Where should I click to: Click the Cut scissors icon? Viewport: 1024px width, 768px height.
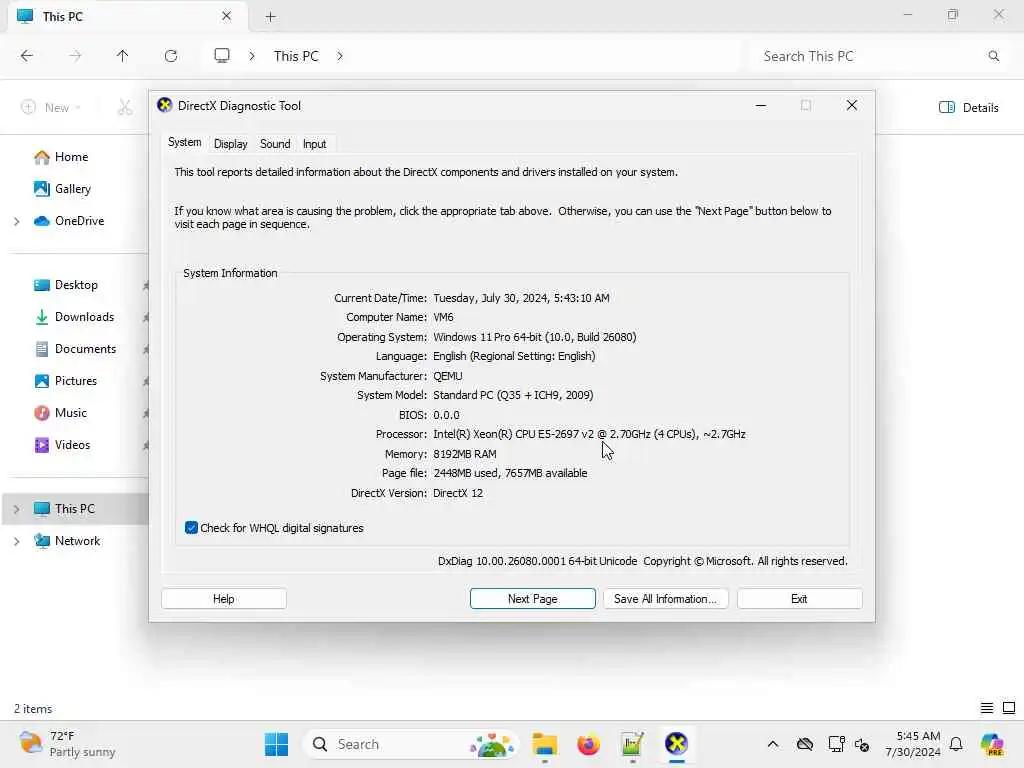(125, 108)
